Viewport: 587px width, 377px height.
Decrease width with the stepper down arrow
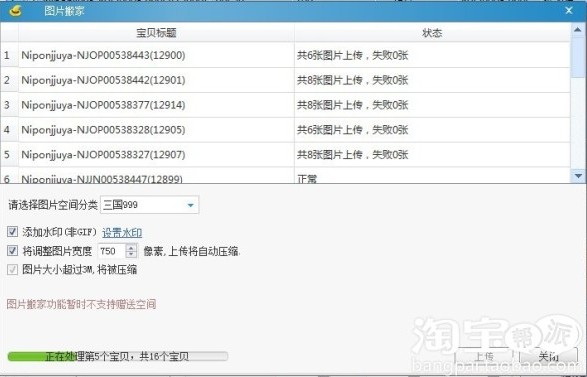tap(131, 254)
